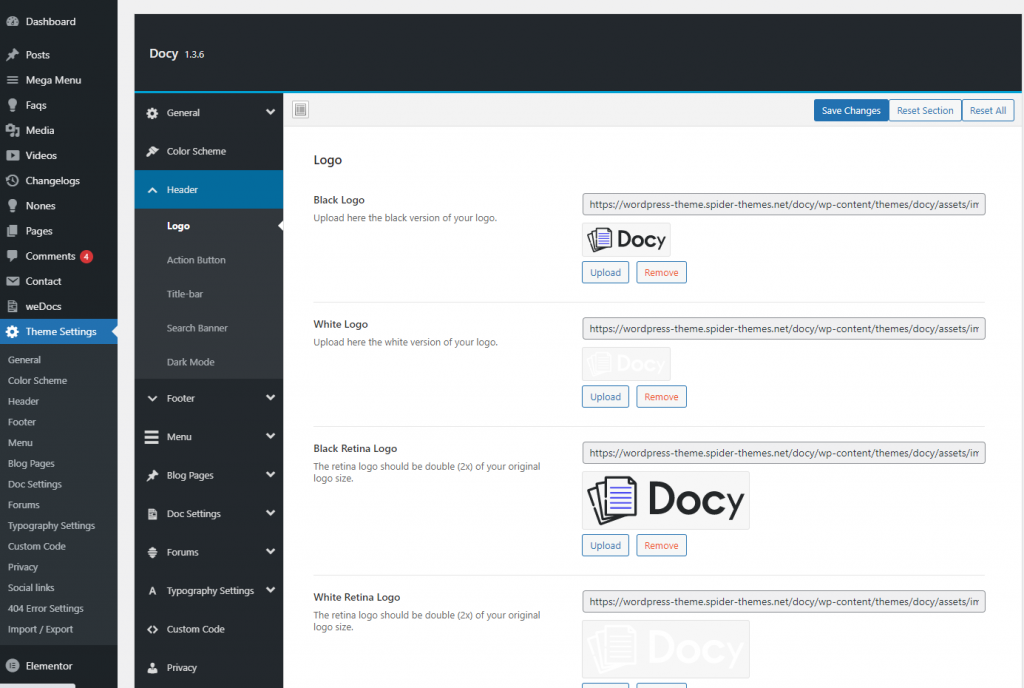Click the General section gear icon
Screen dimensions: 1024x688
click(152, 113)
